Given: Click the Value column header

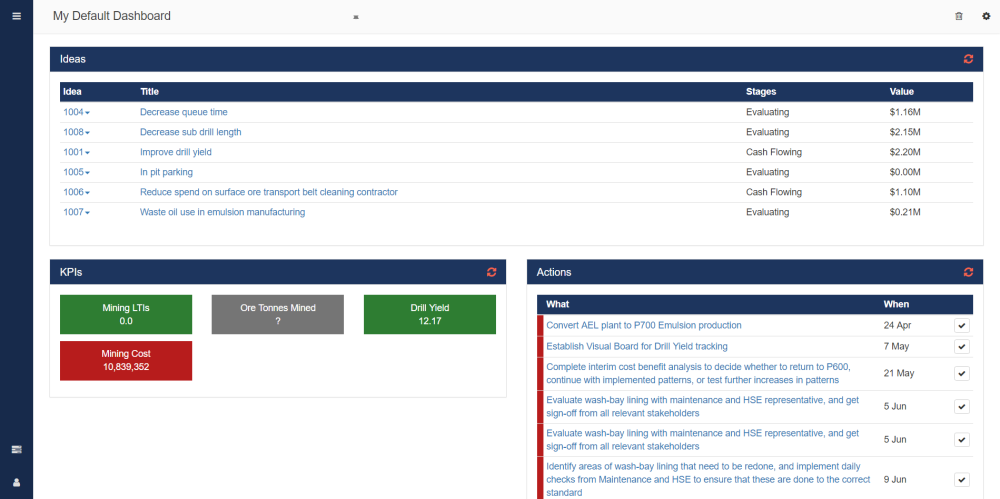Looking at the screenshot, I should tap(902, 92).
